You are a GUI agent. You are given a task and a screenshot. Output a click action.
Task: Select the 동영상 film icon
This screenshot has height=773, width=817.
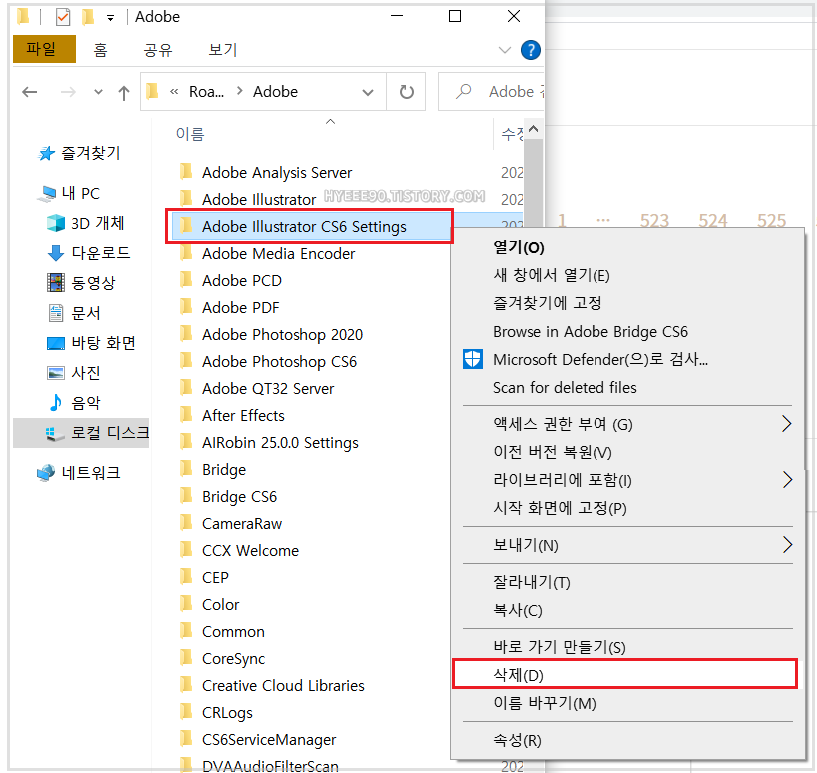tap(55, 282)
